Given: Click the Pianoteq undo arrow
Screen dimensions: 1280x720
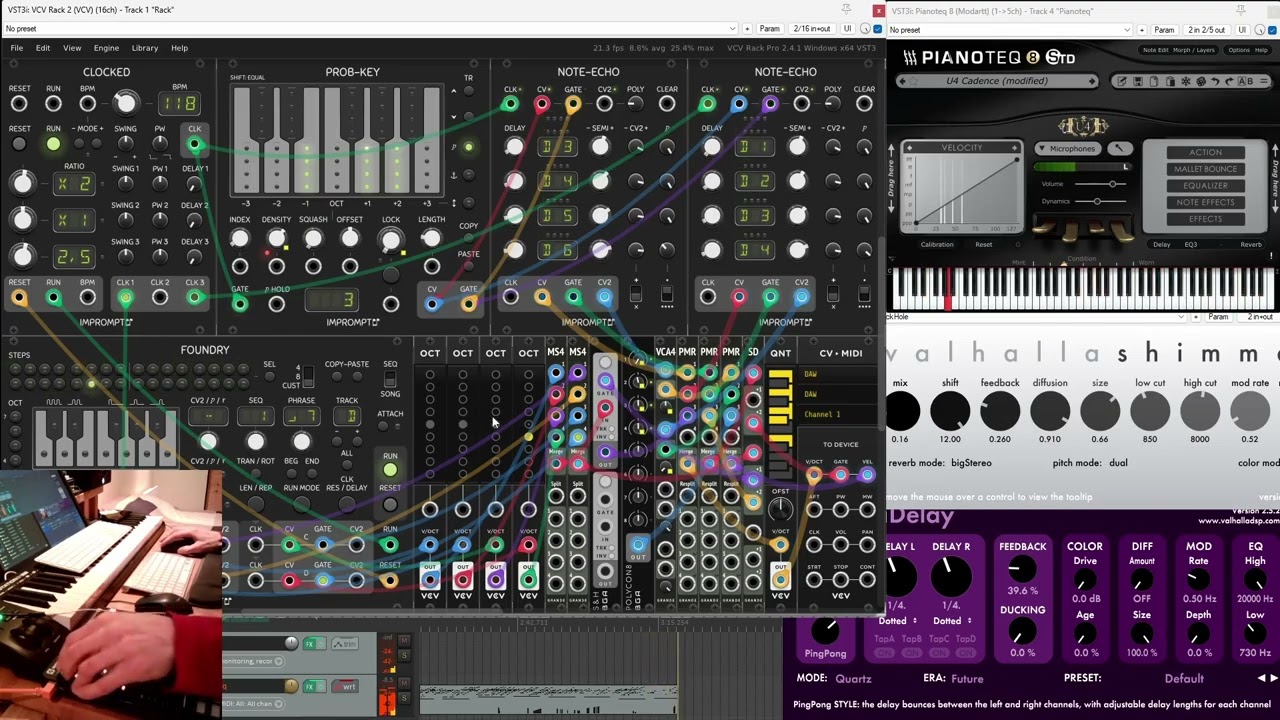Looking at the screenshot, I should pyautogui.click(x=1215, y=81).
